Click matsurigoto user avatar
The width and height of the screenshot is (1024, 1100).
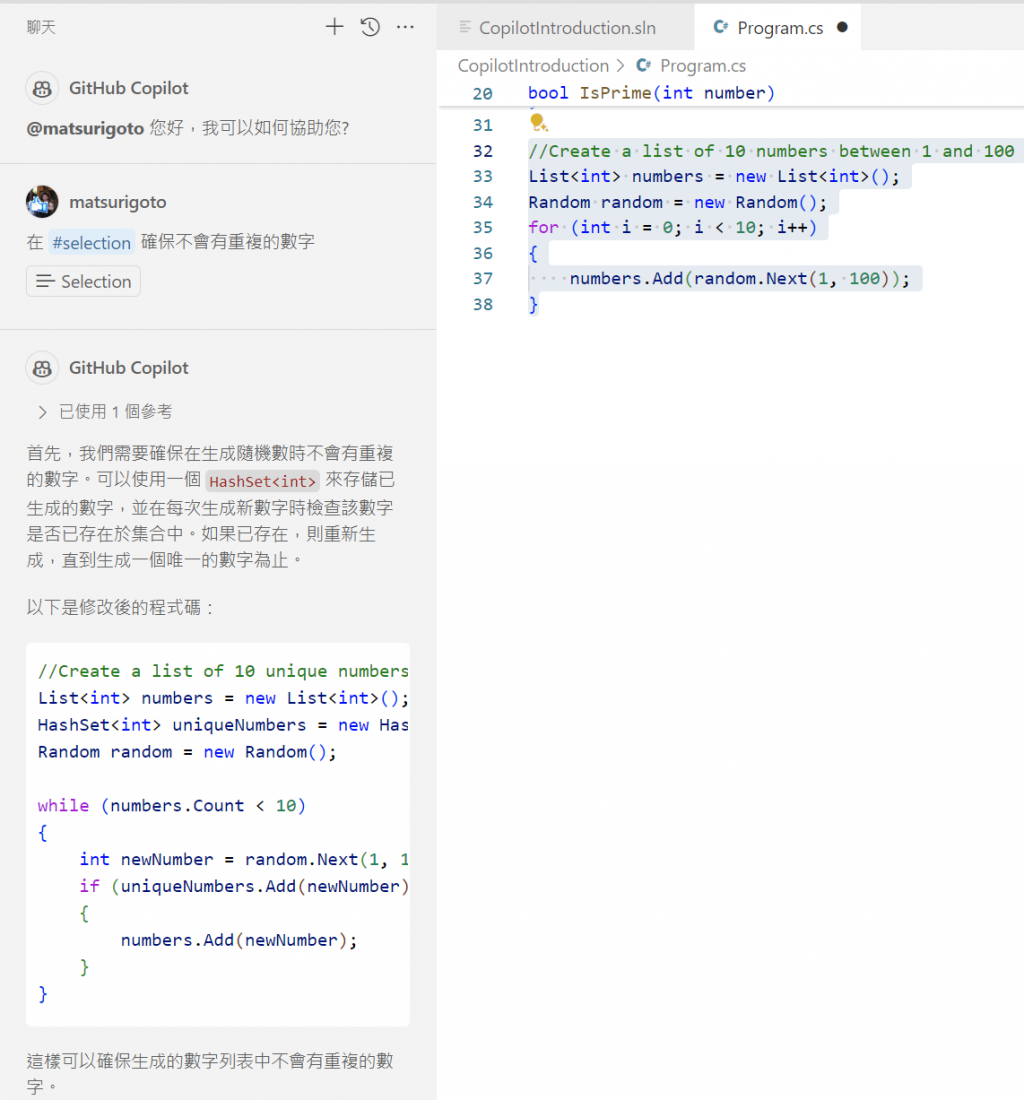(42, 202)
